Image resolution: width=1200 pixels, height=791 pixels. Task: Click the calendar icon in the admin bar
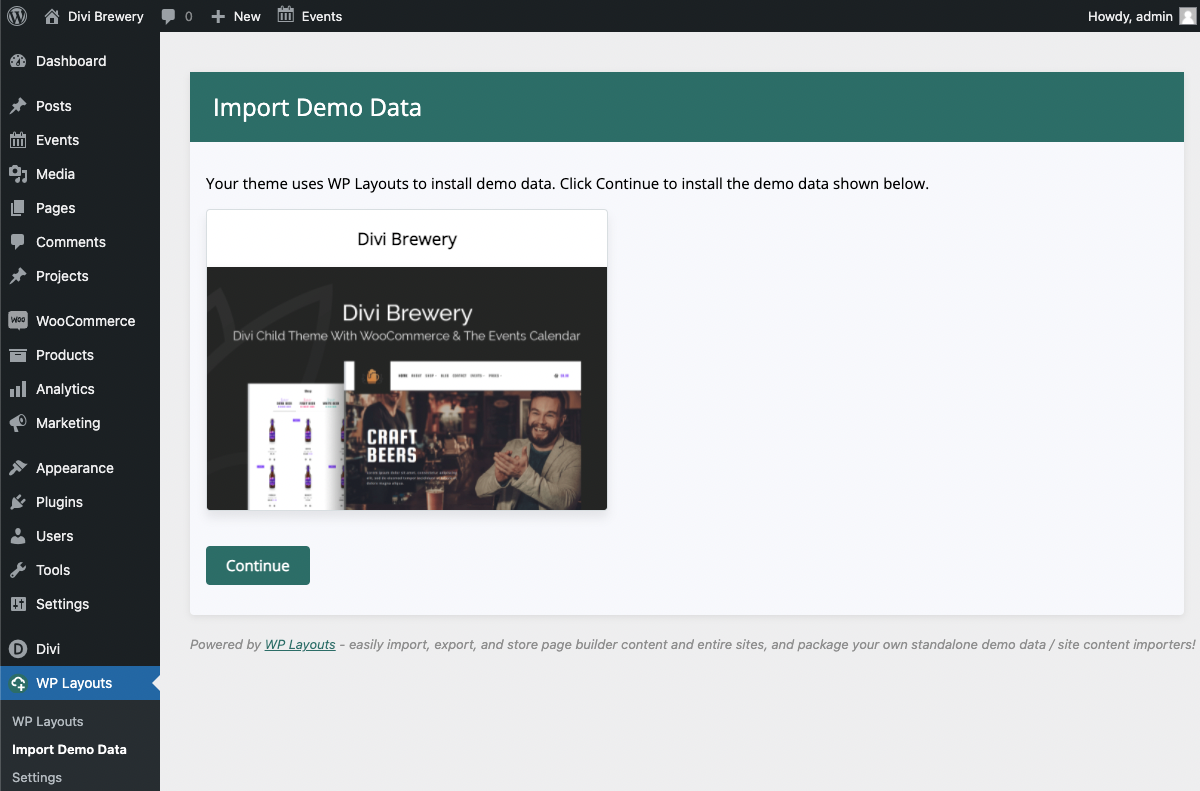click(x=286, y=15)
